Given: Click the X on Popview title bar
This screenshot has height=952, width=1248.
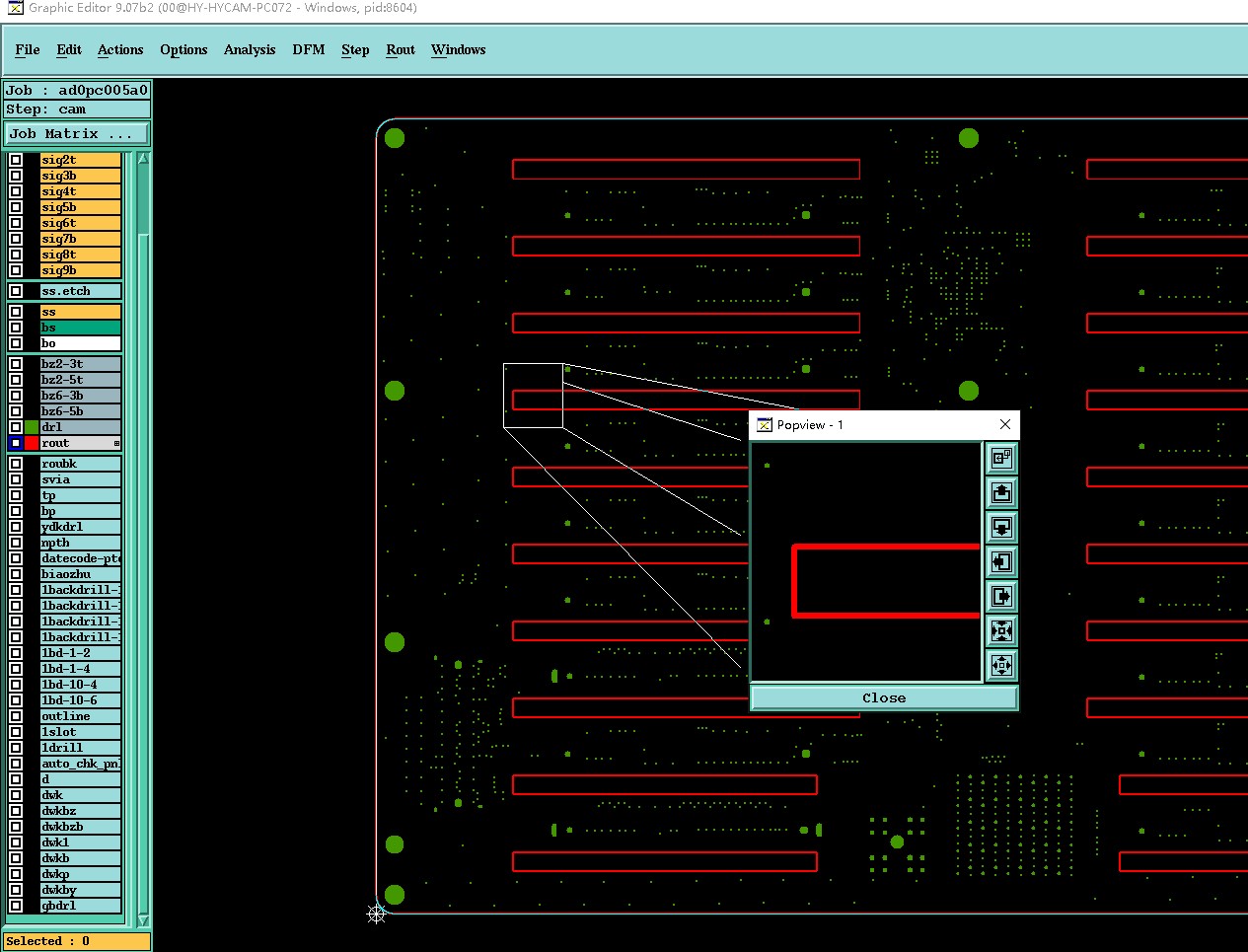Looking at the screenshot, I should click(x=1005, y=425).
